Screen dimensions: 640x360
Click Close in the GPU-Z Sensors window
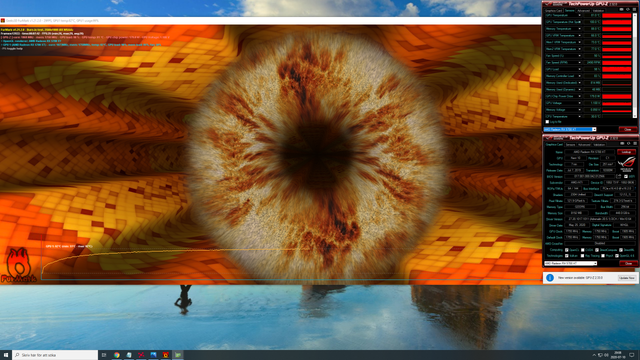pos(628,129)
